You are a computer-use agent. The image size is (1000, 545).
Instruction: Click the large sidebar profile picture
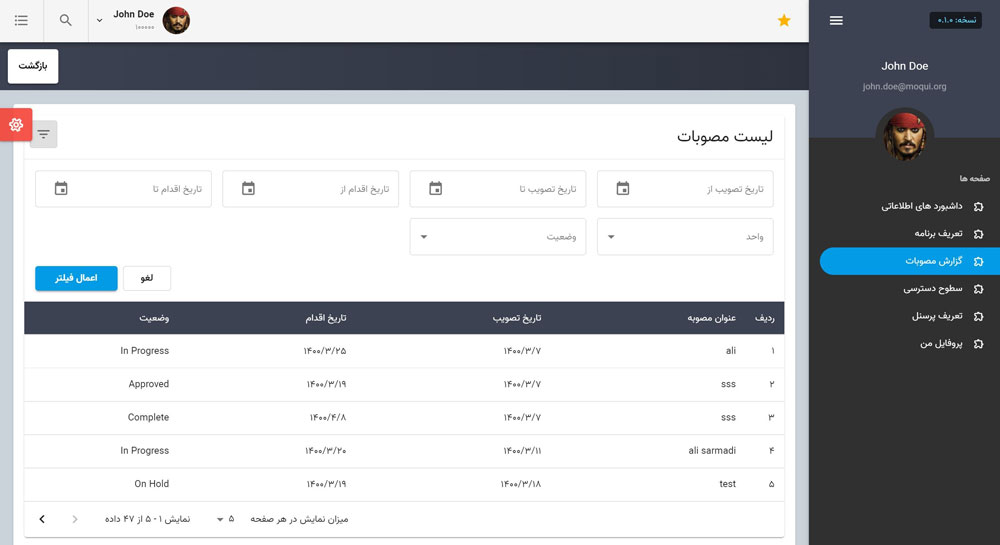(904, 136)
